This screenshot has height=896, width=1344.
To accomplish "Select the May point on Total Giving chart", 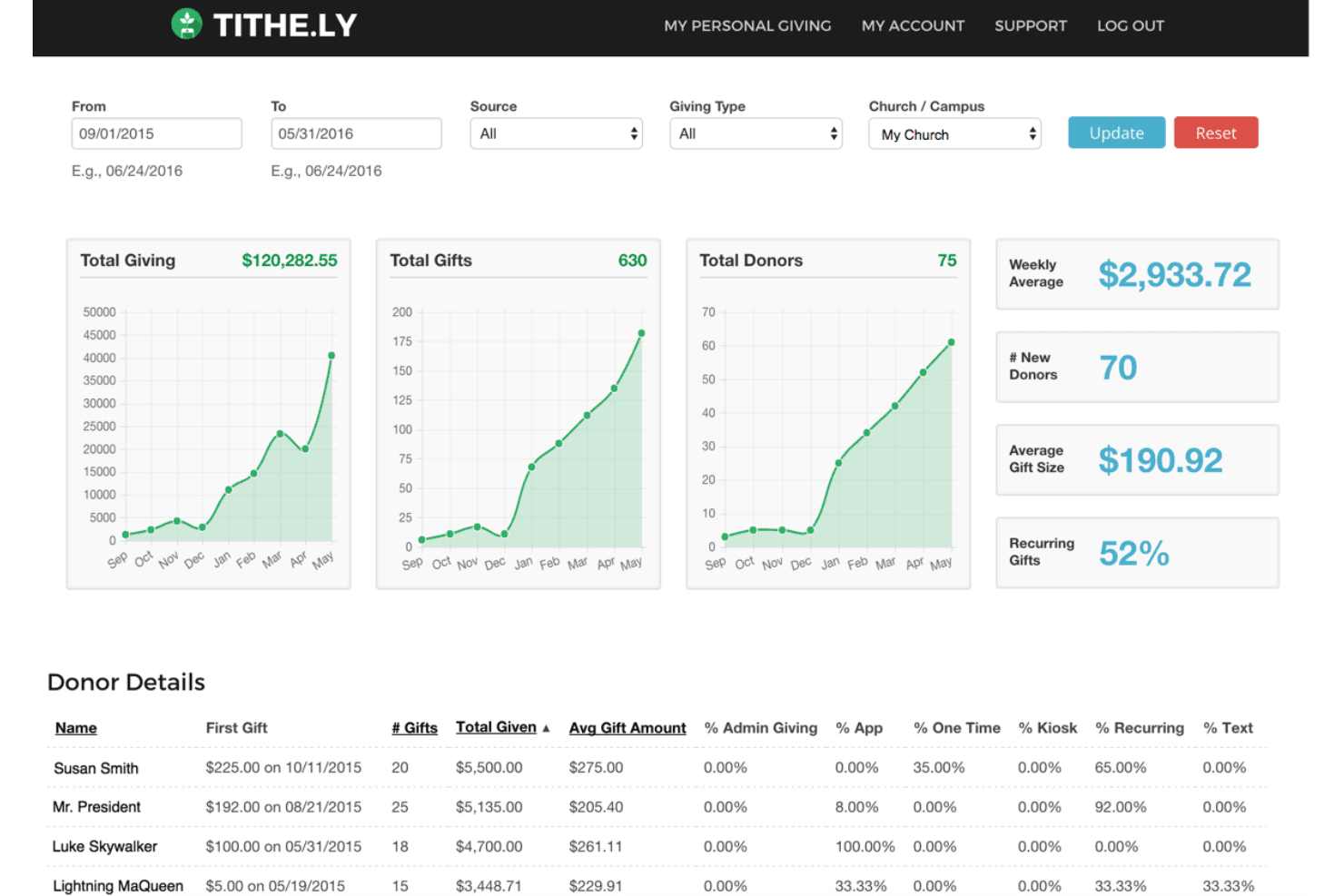I will 331,356.
